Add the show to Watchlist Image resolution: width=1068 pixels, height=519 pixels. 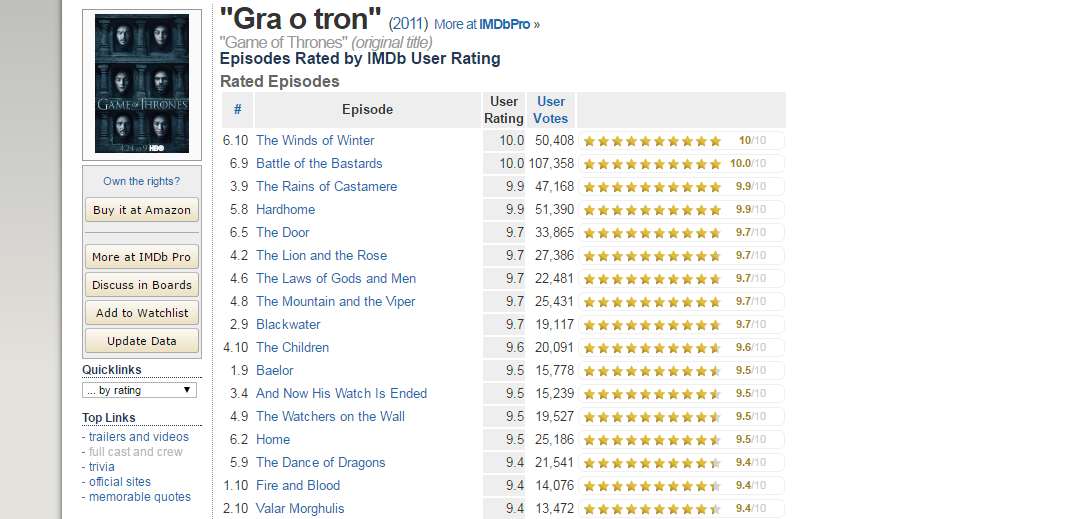tap(142, 313)
